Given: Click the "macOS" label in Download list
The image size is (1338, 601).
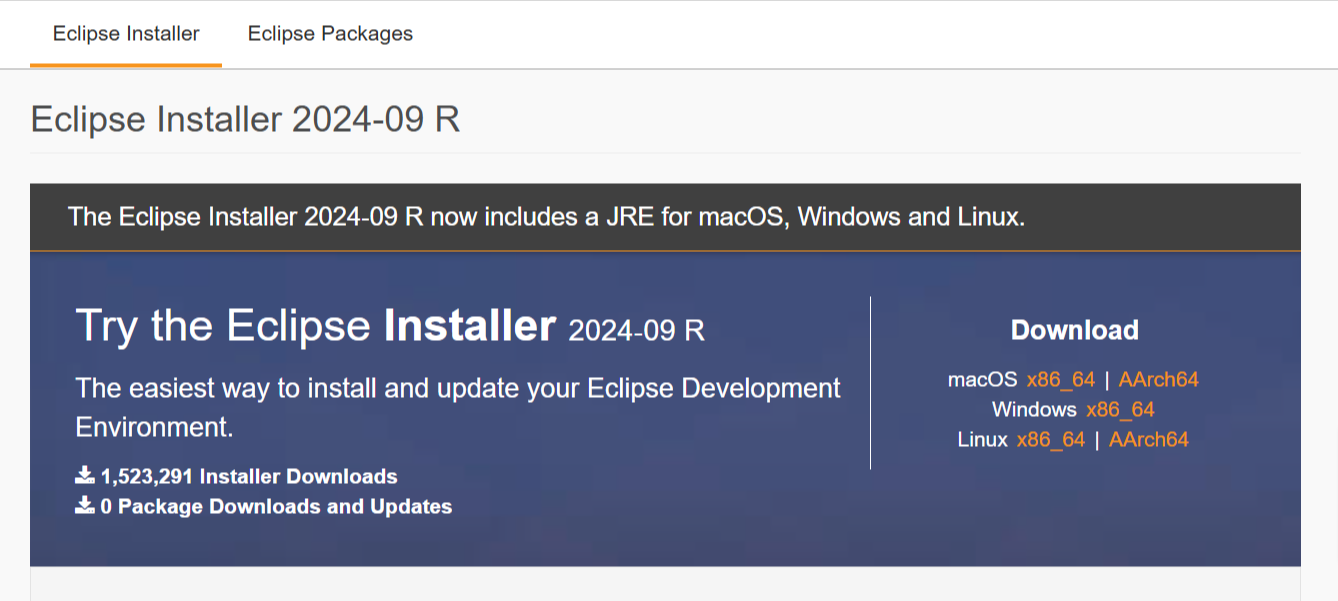Looking at the screenshot, I should [982, 380].
